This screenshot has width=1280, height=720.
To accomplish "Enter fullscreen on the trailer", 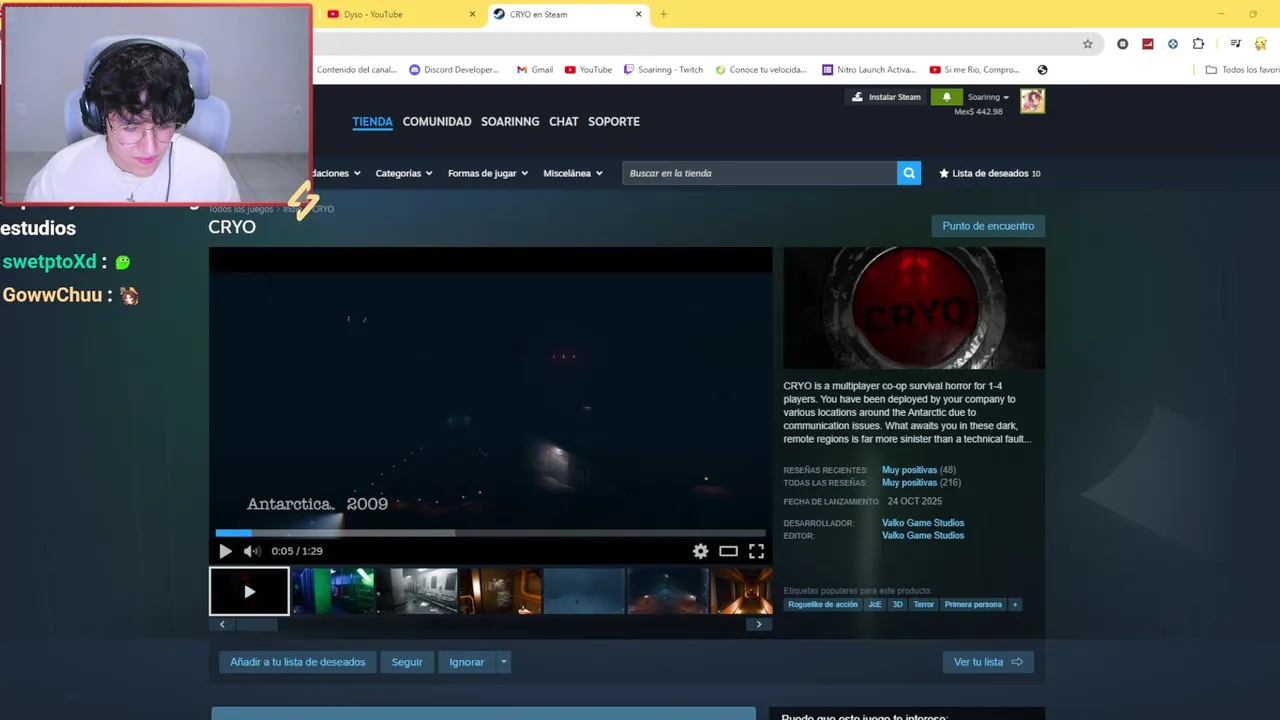I will click(x=756, y=551).
